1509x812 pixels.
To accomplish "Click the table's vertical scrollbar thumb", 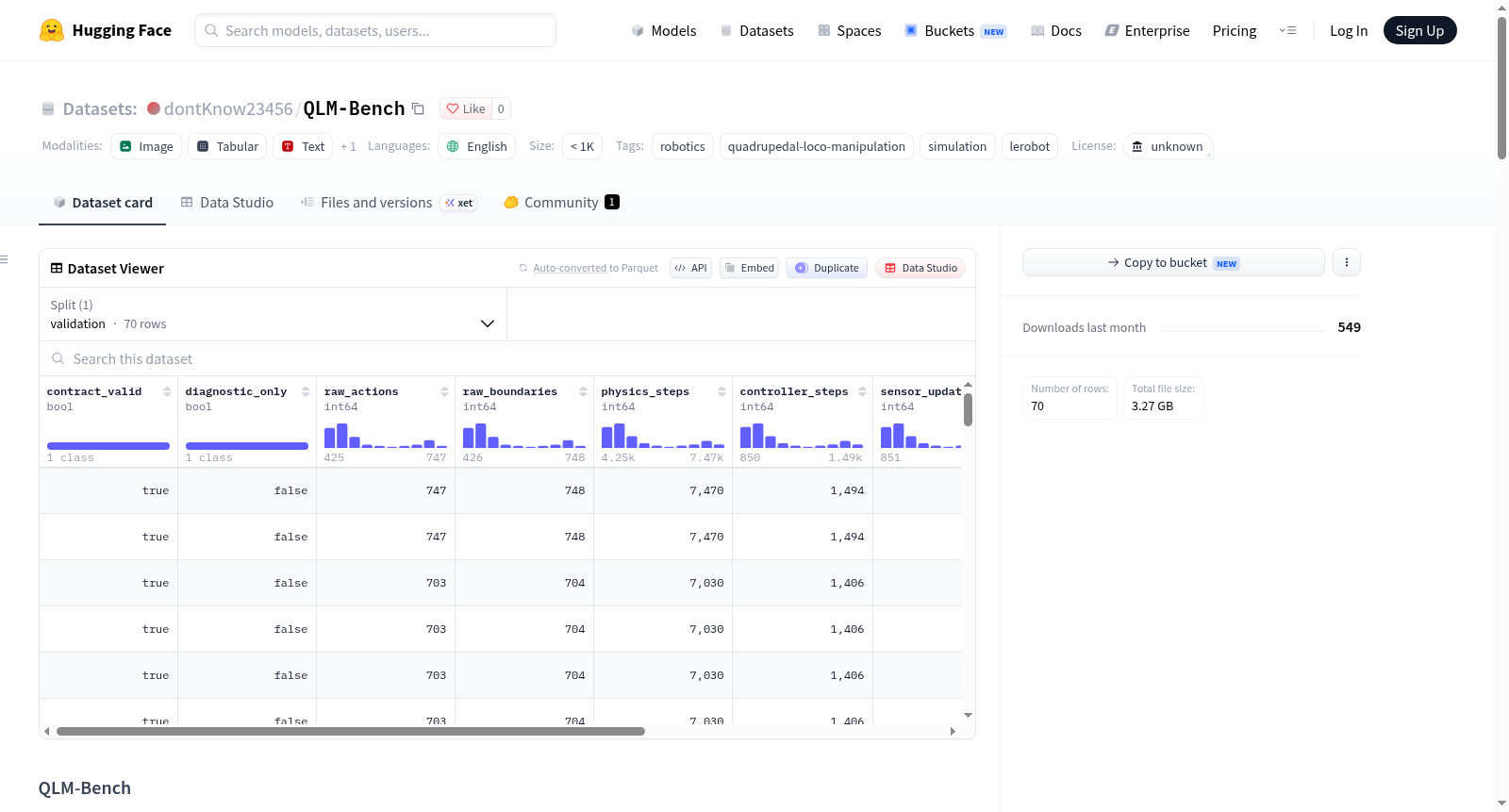I will click(x=968, y=409).
